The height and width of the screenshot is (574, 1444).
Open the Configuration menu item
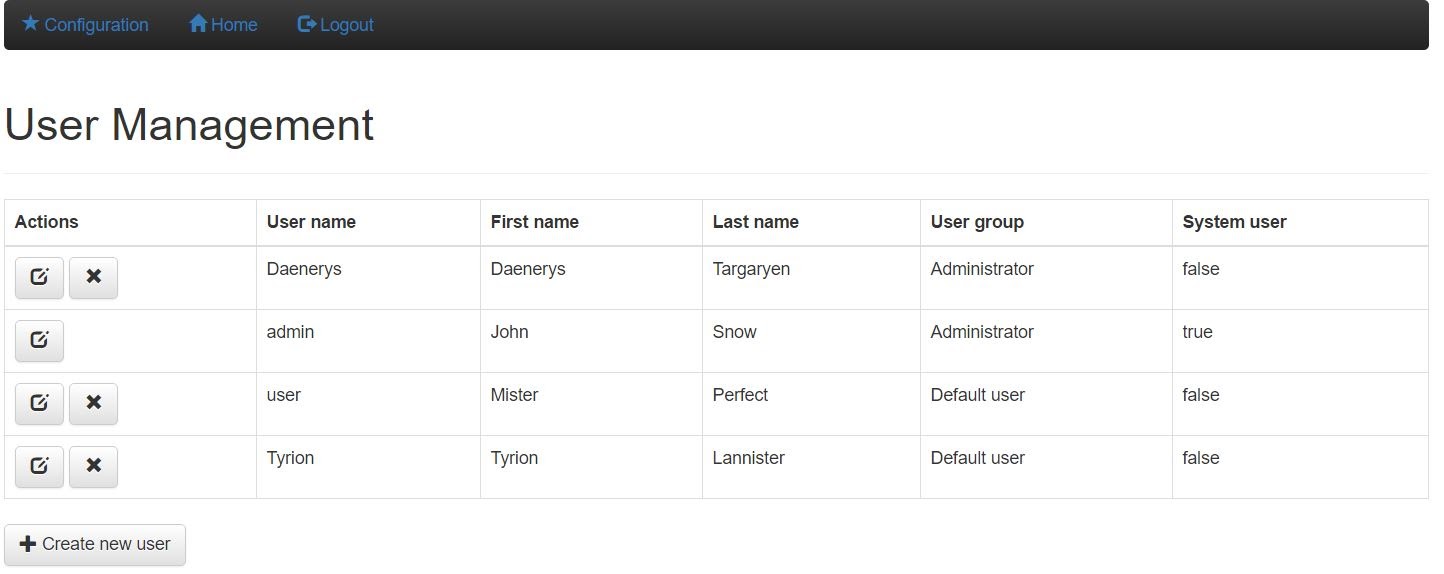pyautogui.click(x=96, y=25)
